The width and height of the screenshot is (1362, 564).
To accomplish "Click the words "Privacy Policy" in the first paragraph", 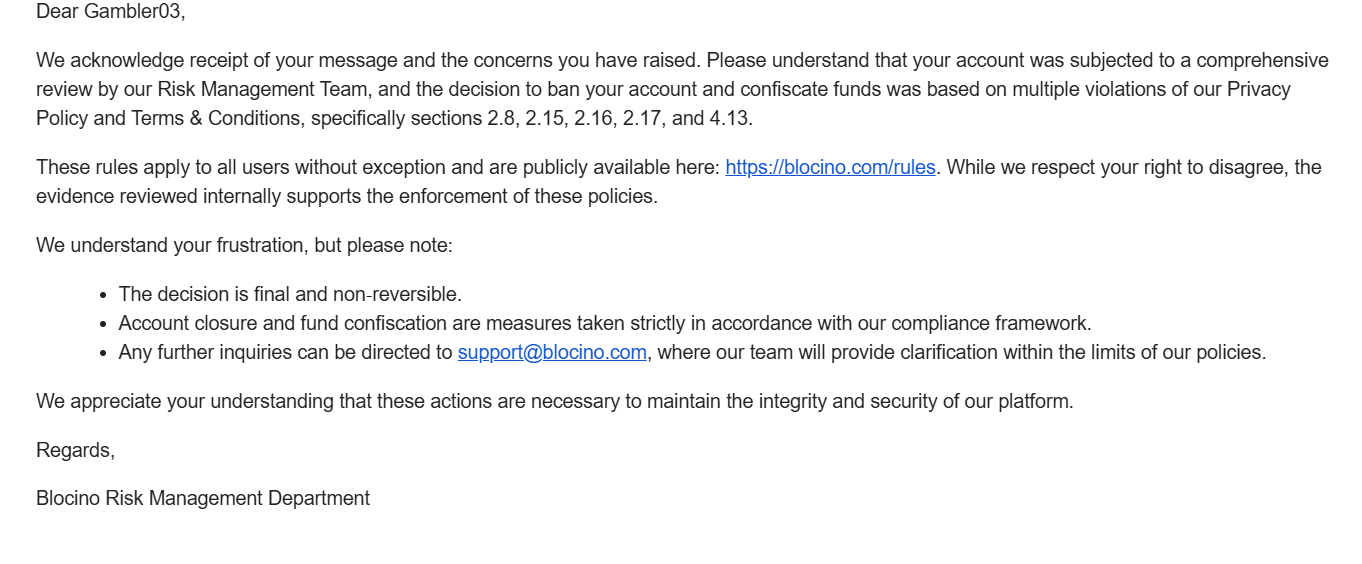I will tap(1258, 89).
